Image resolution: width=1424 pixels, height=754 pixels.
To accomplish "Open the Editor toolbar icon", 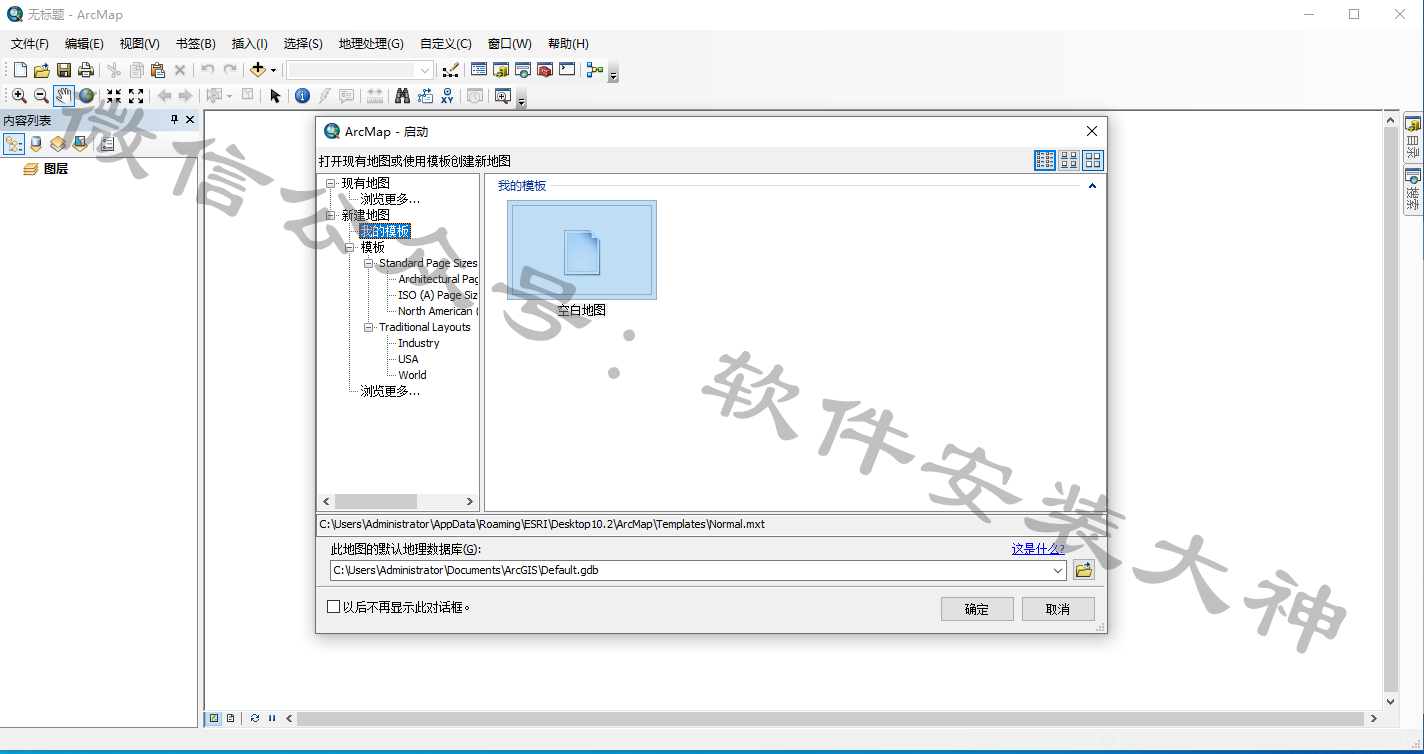I will (451, 70).
